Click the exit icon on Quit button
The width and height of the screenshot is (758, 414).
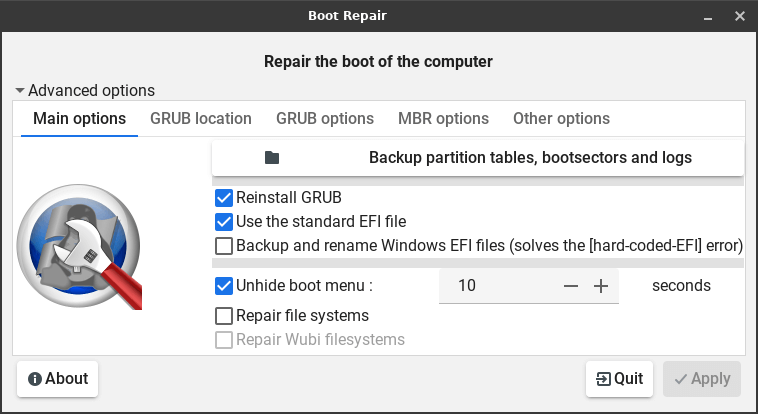pos(603,379)
